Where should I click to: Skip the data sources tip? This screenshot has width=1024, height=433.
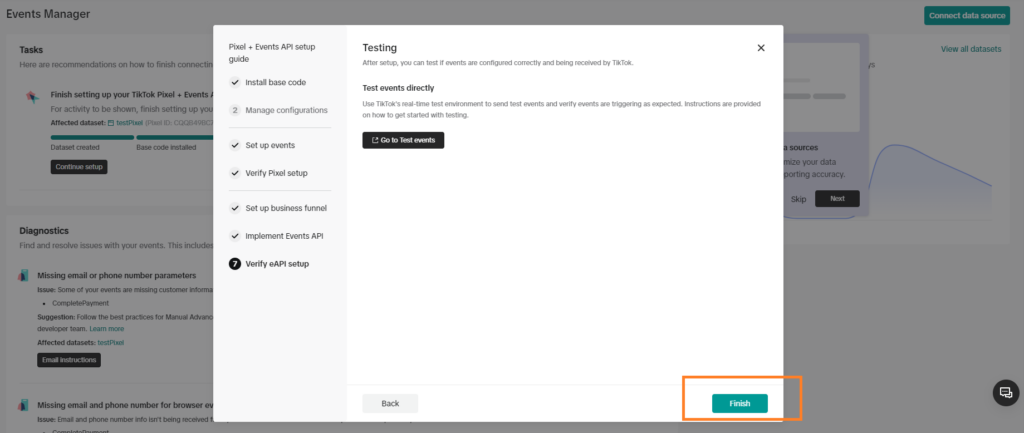798,199
